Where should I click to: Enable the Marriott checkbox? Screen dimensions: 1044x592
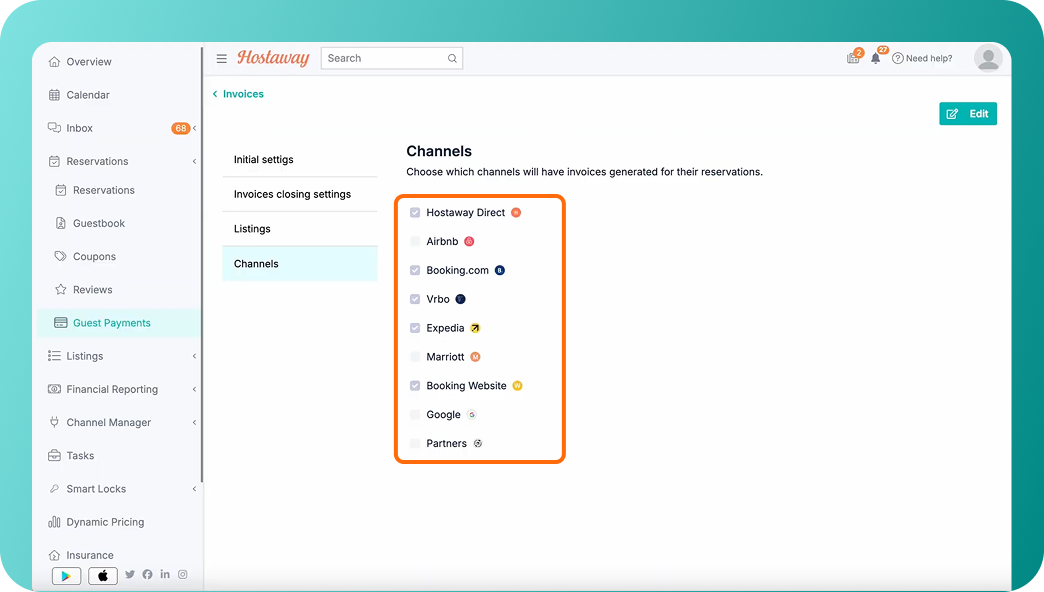tap(415, 357)
